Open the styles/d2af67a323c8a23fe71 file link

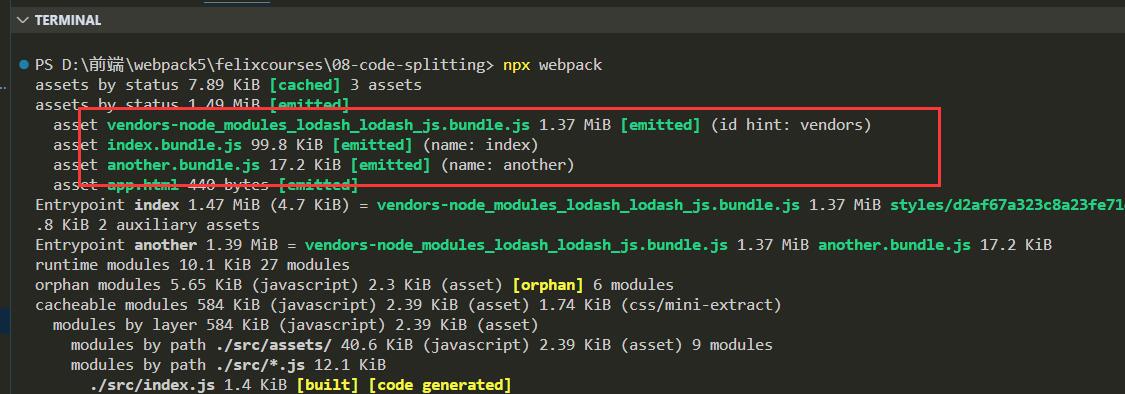(1007, 205)
